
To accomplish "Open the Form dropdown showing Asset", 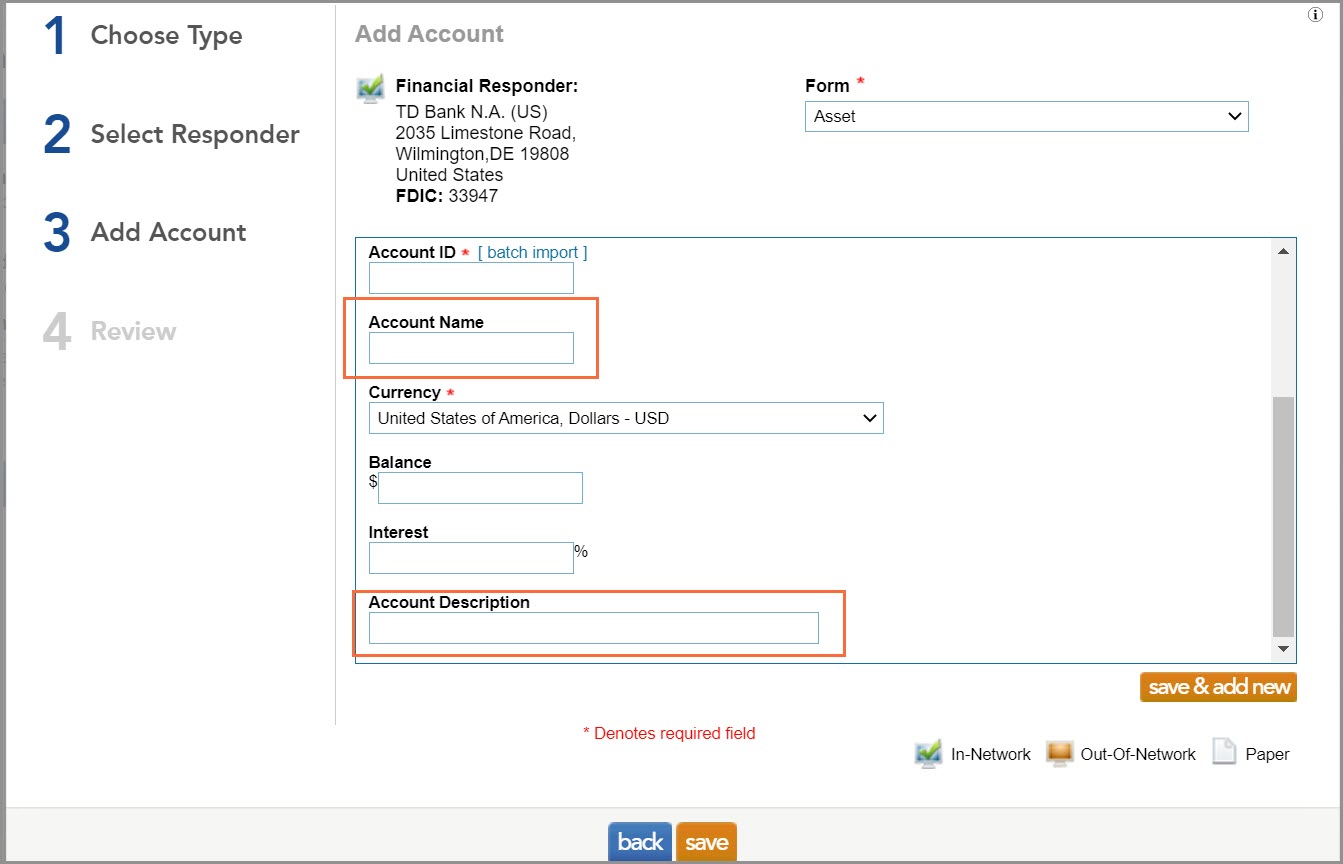I will (1026, 117).
